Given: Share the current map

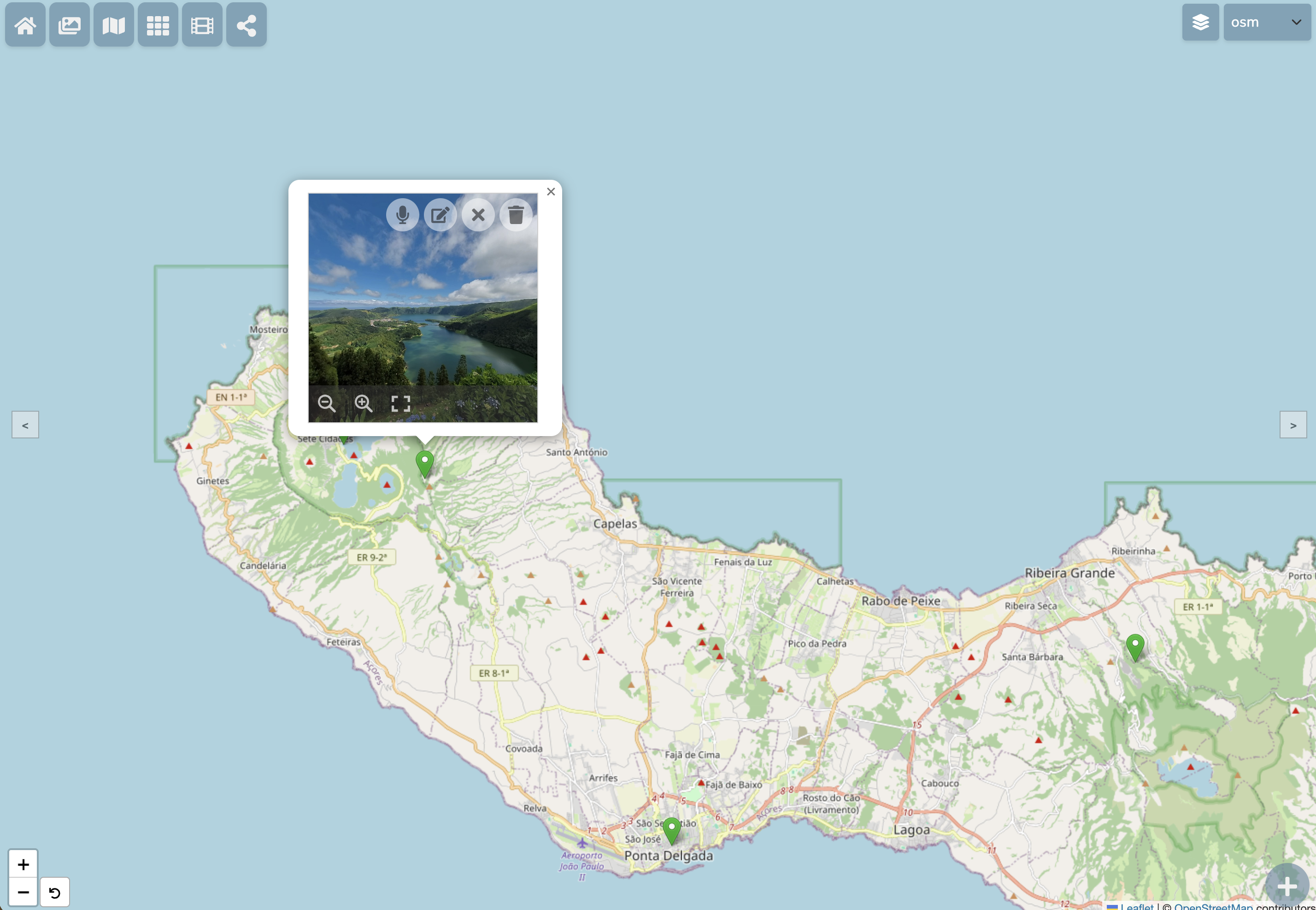Looking at the screenshot, I should coord(246,24).
